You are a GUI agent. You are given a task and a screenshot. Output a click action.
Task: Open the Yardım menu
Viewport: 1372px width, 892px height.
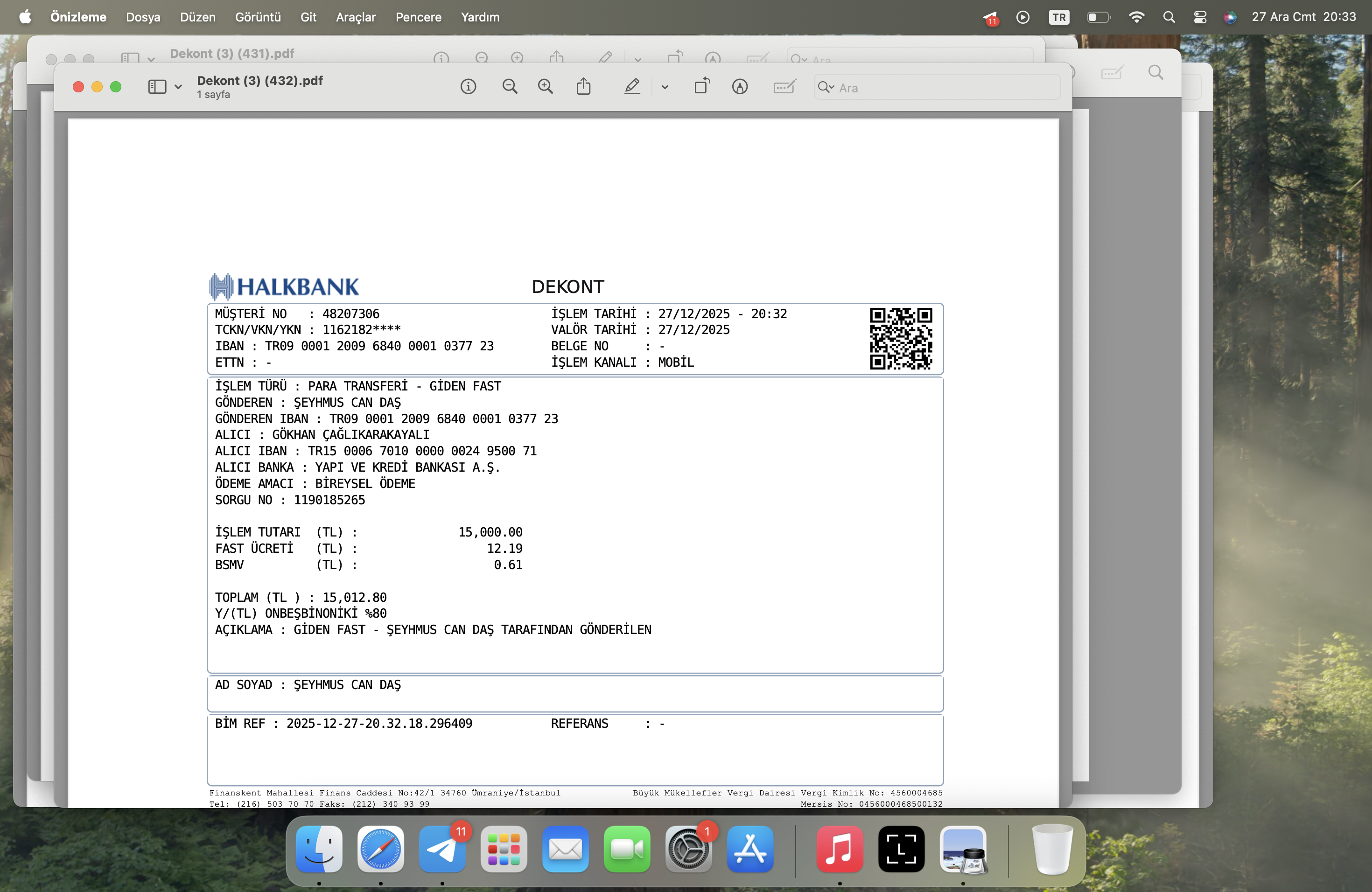tap(480, 17)
